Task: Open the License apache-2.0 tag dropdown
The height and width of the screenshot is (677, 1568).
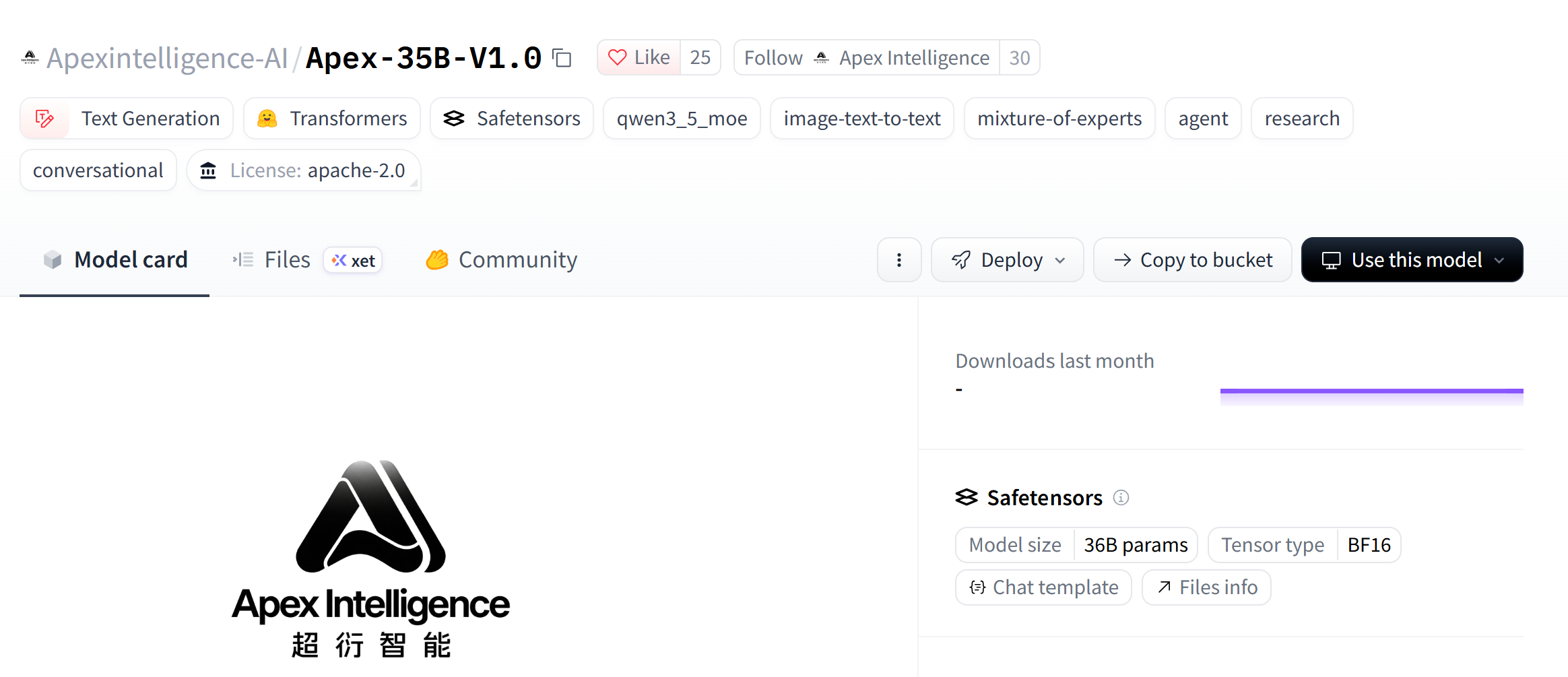Action: pyautogui.click(x=304, y=170)
